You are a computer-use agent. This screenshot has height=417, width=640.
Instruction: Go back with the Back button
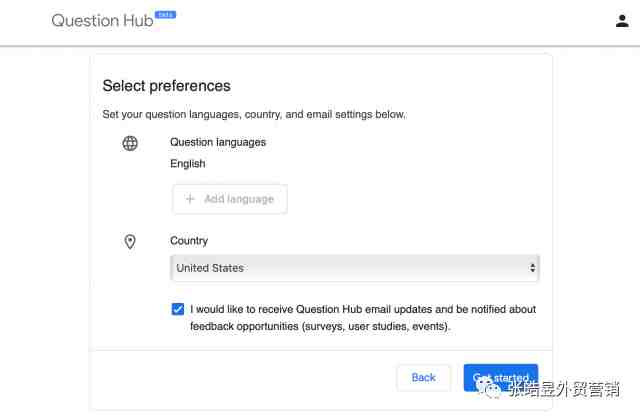[x=424, y=377]
